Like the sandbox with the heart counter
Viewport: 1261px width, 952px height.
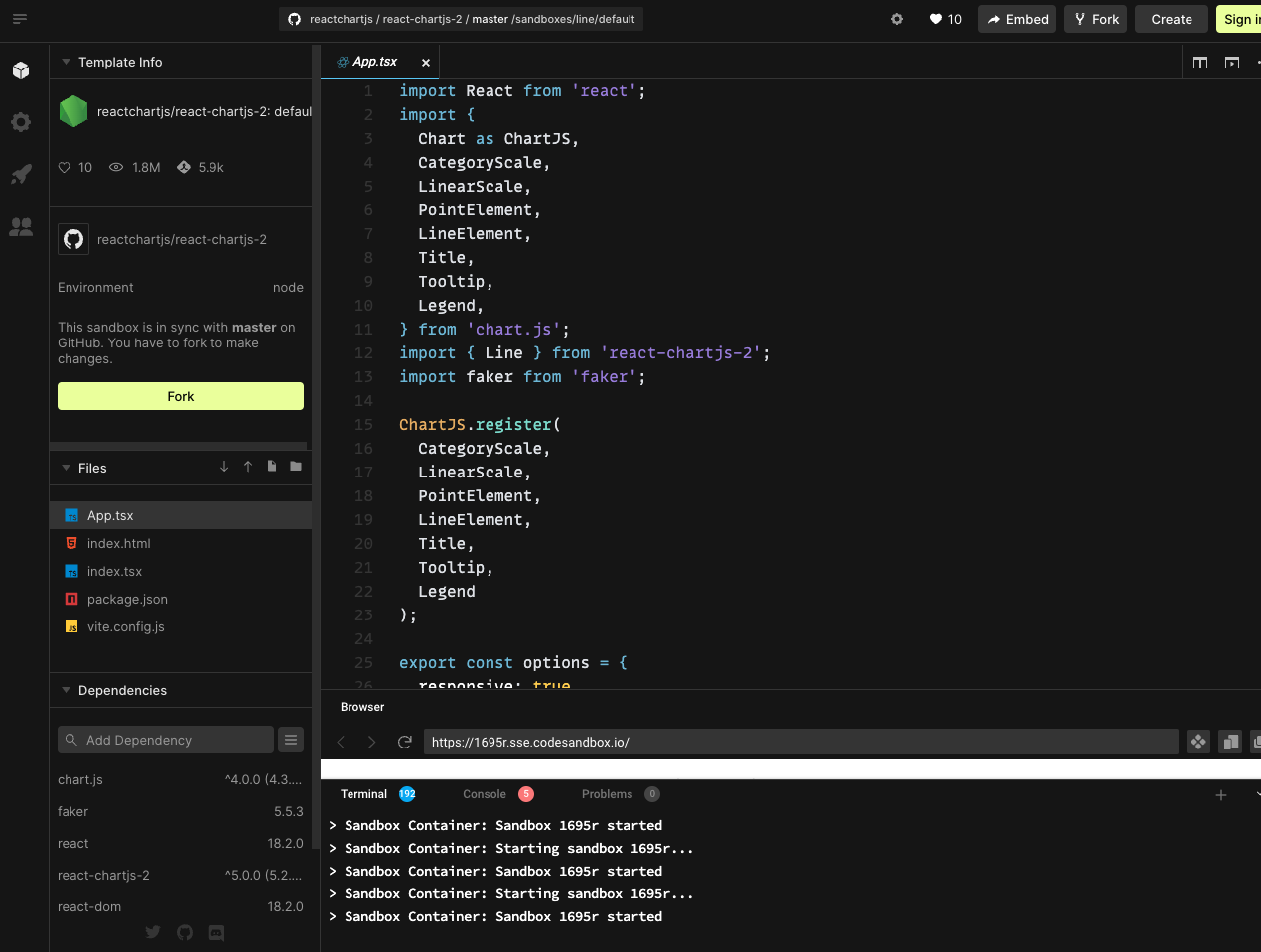click(x=945, y=19)
